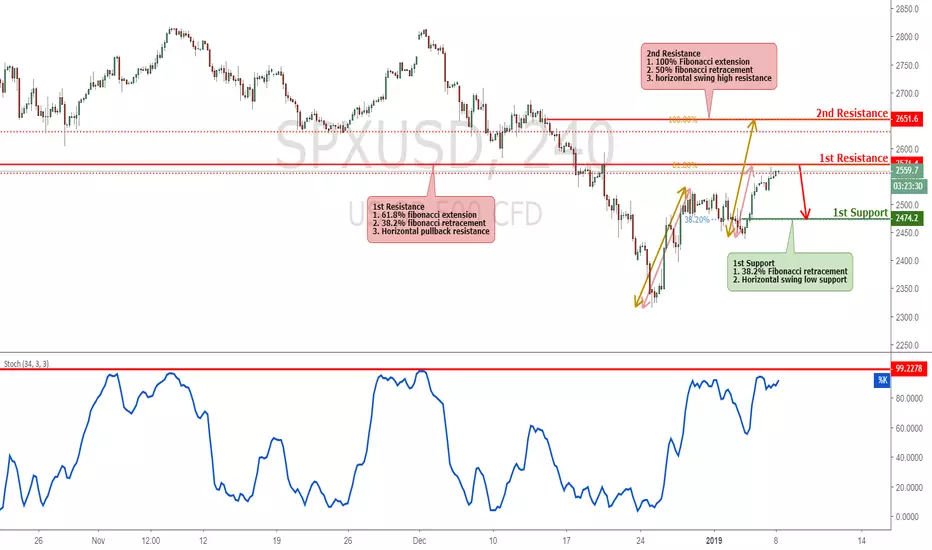Click the 17 date on time axis
The image size is (932, 550).
pyautogui.click(x=566, y=540)
